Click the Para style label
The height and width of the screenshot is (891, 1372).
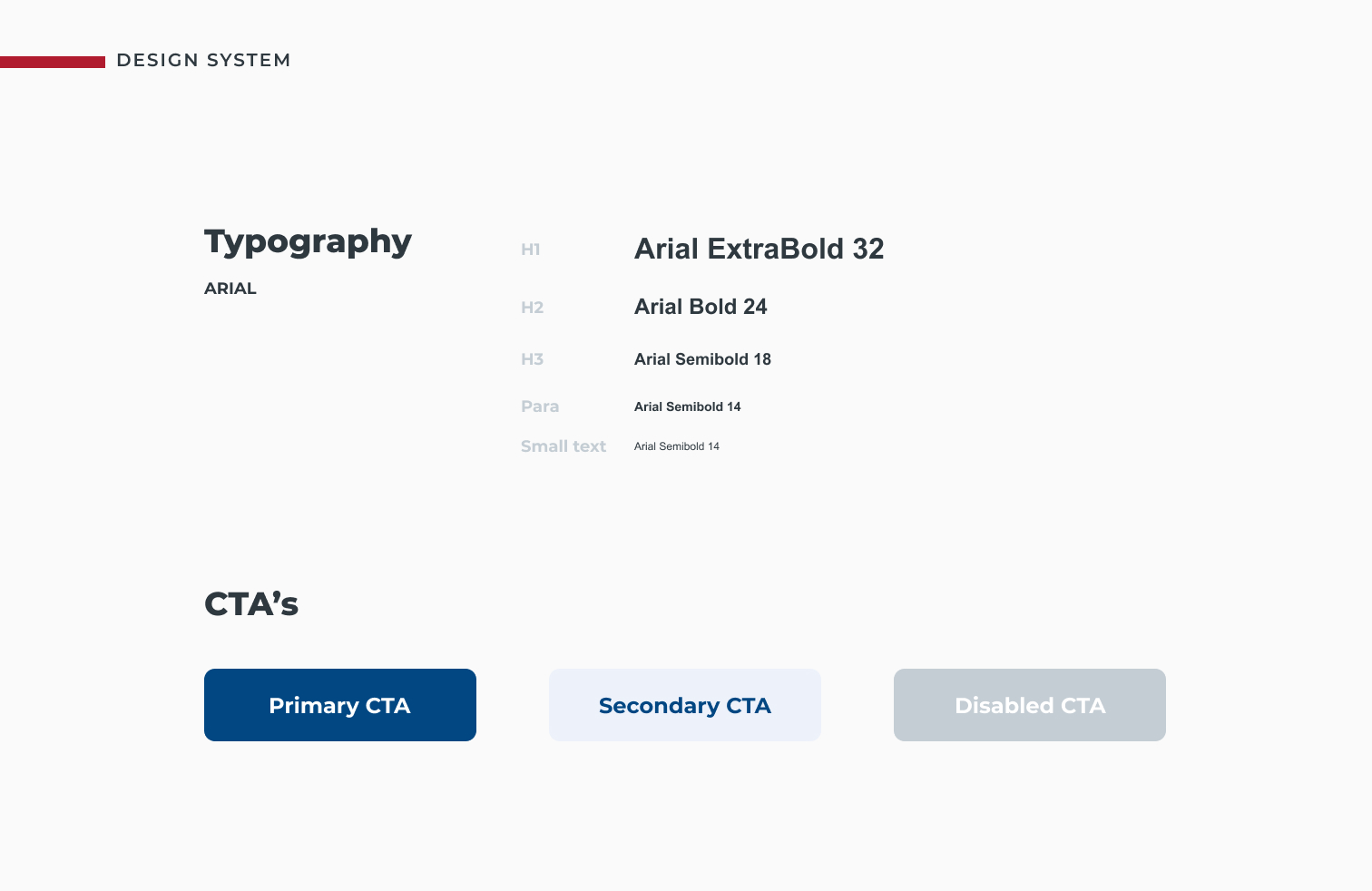tap(540, 406)
